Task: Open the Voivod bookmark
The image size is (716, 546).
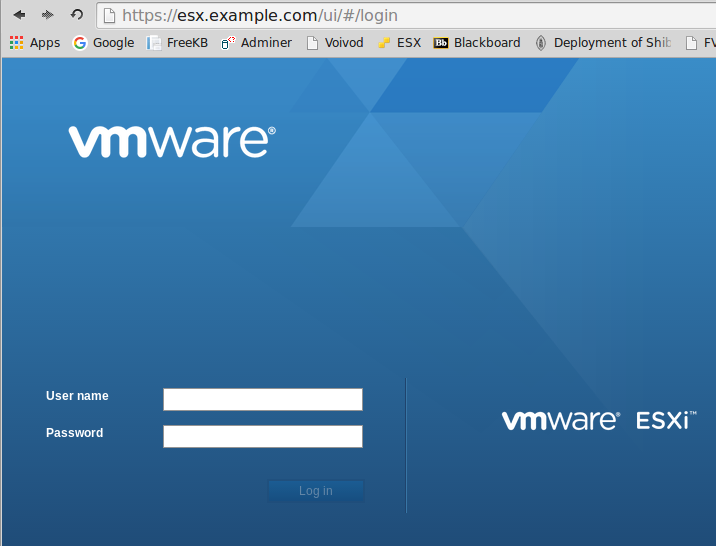Action: click(335, 42)
